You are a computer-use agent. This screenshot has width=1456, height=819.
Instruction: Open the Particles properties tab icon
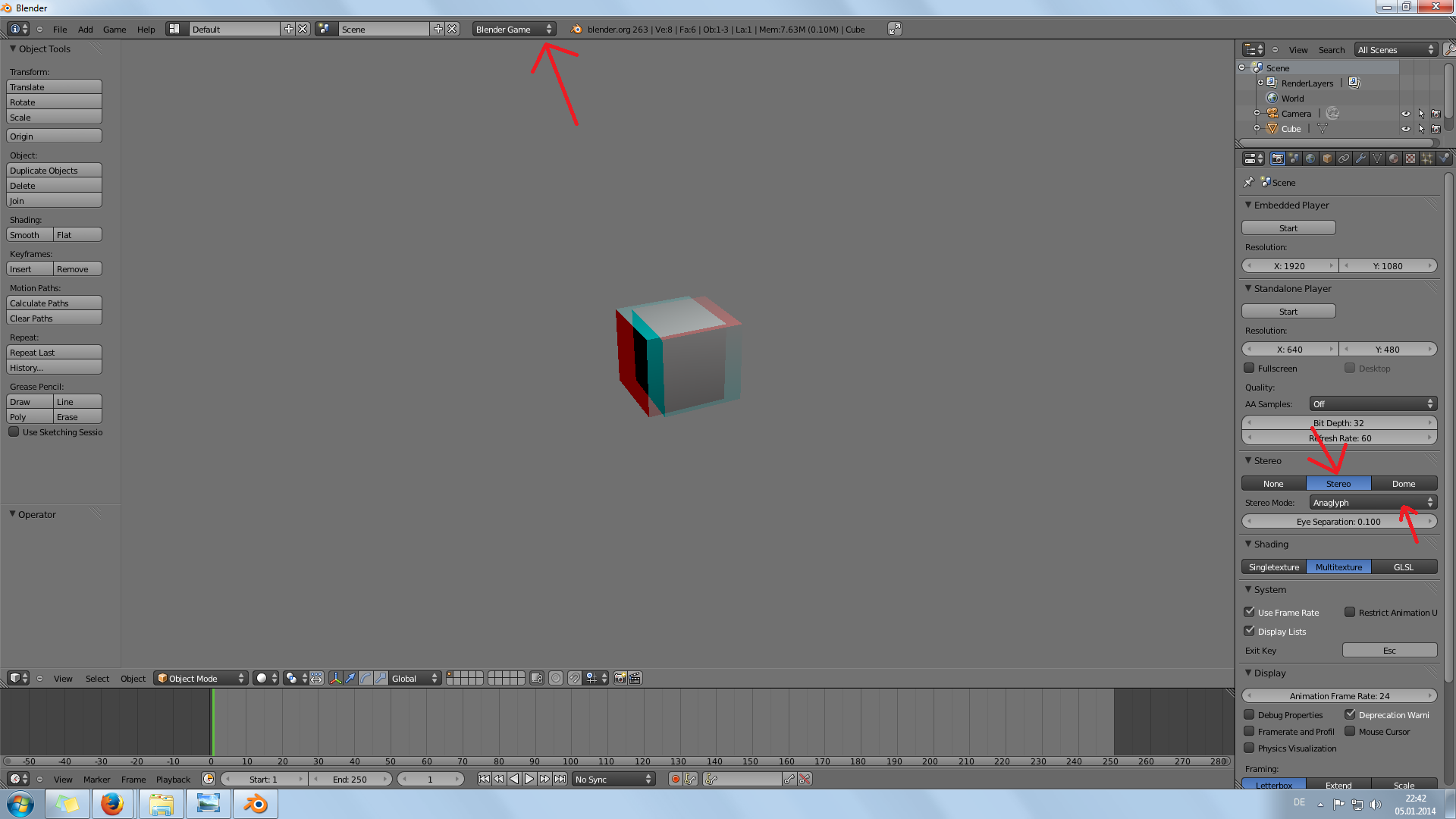pyautogui.click(x=1427, y=158)
